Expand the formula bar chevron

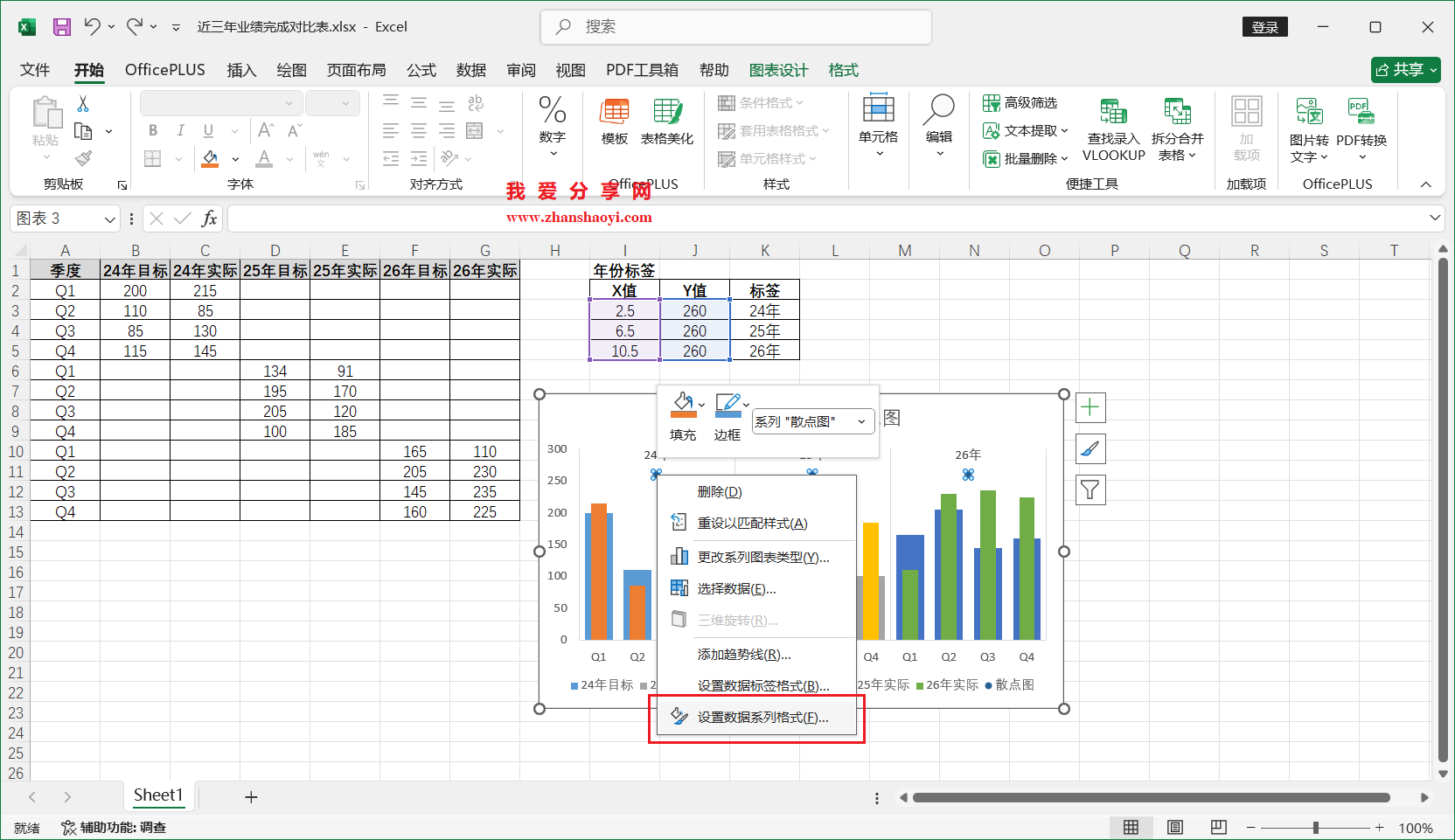(x=1435, y=218)
